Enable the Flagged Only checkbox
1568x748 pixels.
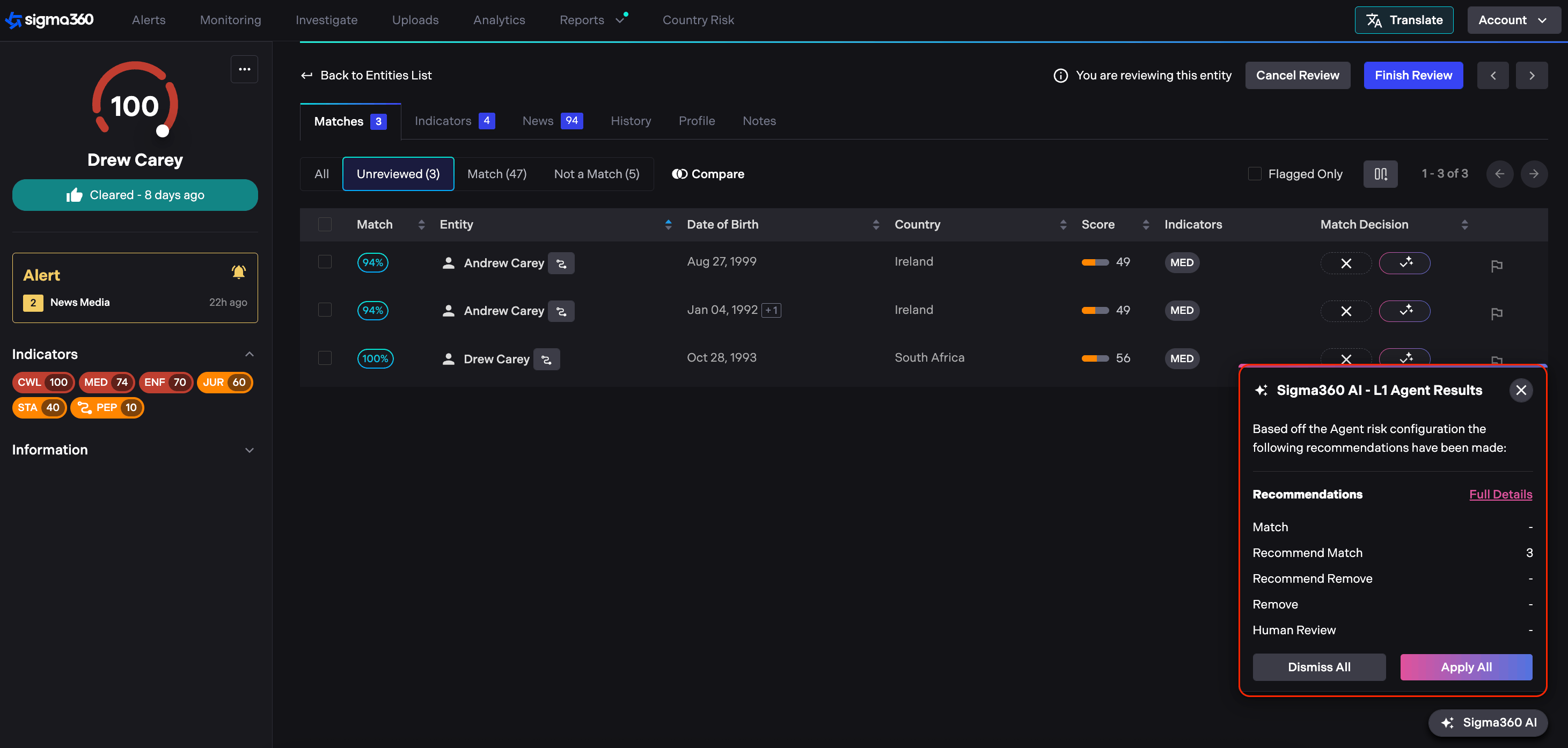1255,174
